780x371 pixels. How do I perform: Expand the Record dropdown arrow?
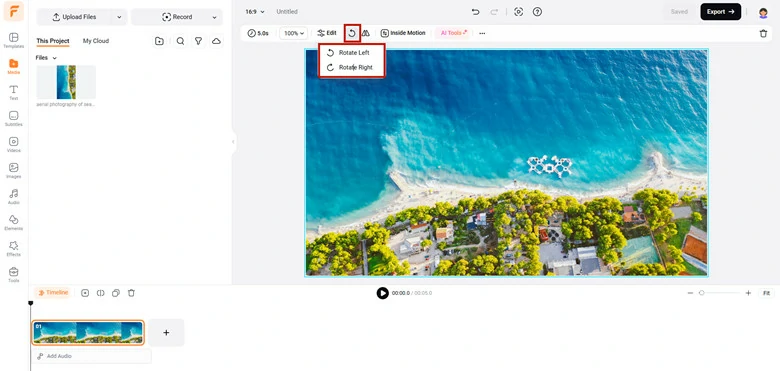tap(214, 17)
